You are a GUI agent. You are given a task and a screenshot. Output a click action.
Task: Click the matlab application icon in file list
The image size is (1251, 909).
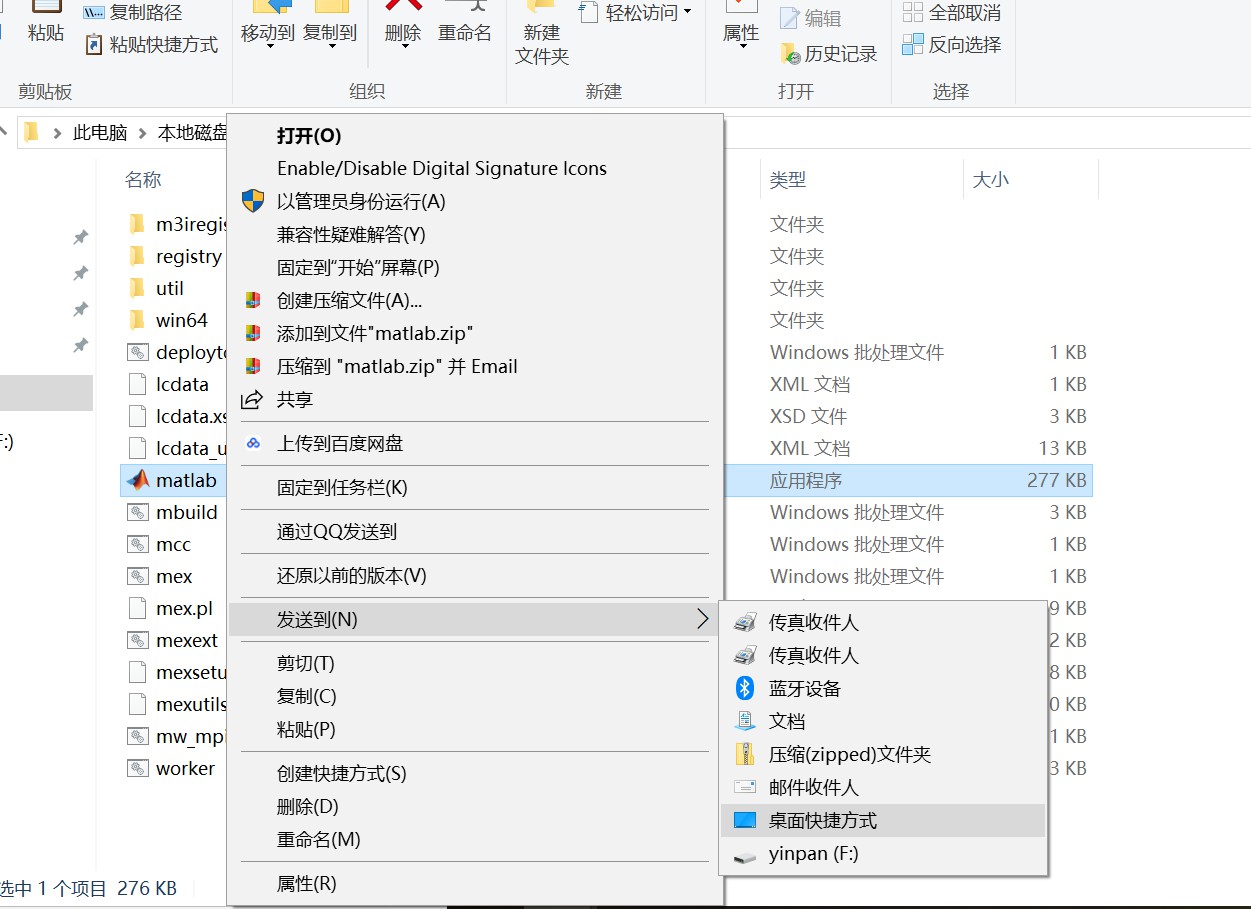click(x=138, y=480)
